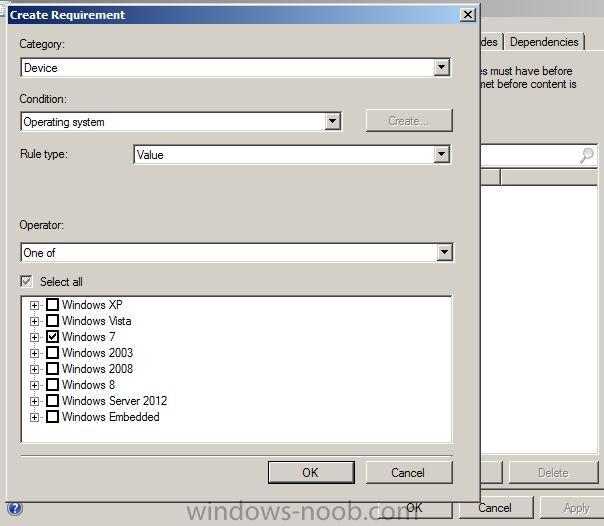This screenshot has width=604, height=526.
Task: Check the Windows XP checkbox
Action: click(x=52, y=305)
